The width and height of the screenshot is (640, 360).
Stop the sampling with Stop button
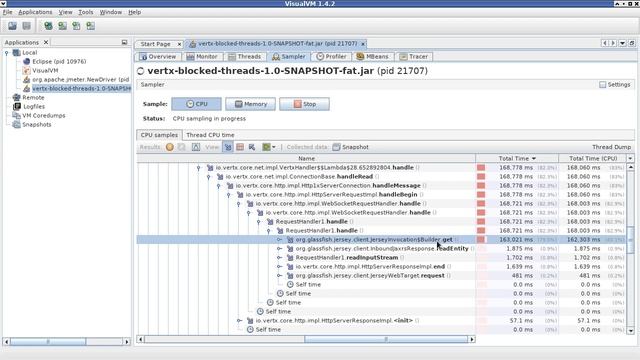[x=304, y=104]
